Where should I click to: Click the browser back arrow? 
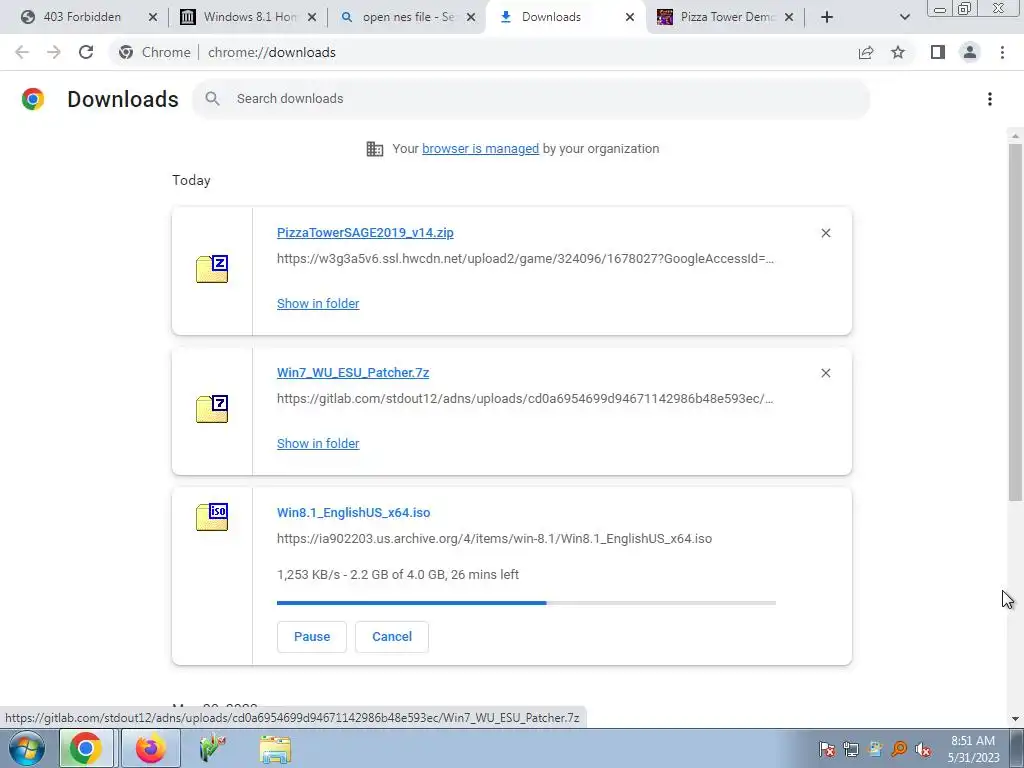click(x=22, y=52)
